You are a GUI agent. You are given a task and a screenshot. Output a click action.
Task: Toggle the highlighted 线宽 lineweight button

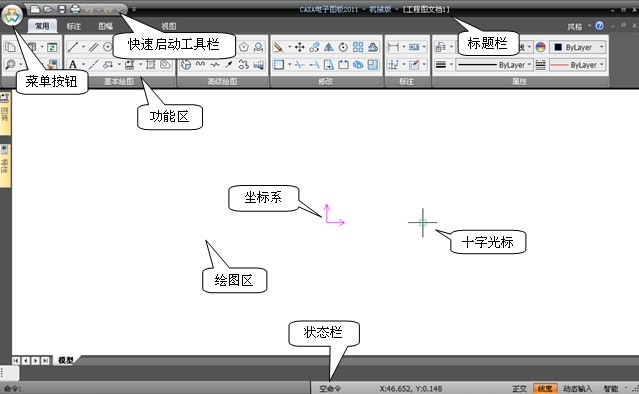545,389
